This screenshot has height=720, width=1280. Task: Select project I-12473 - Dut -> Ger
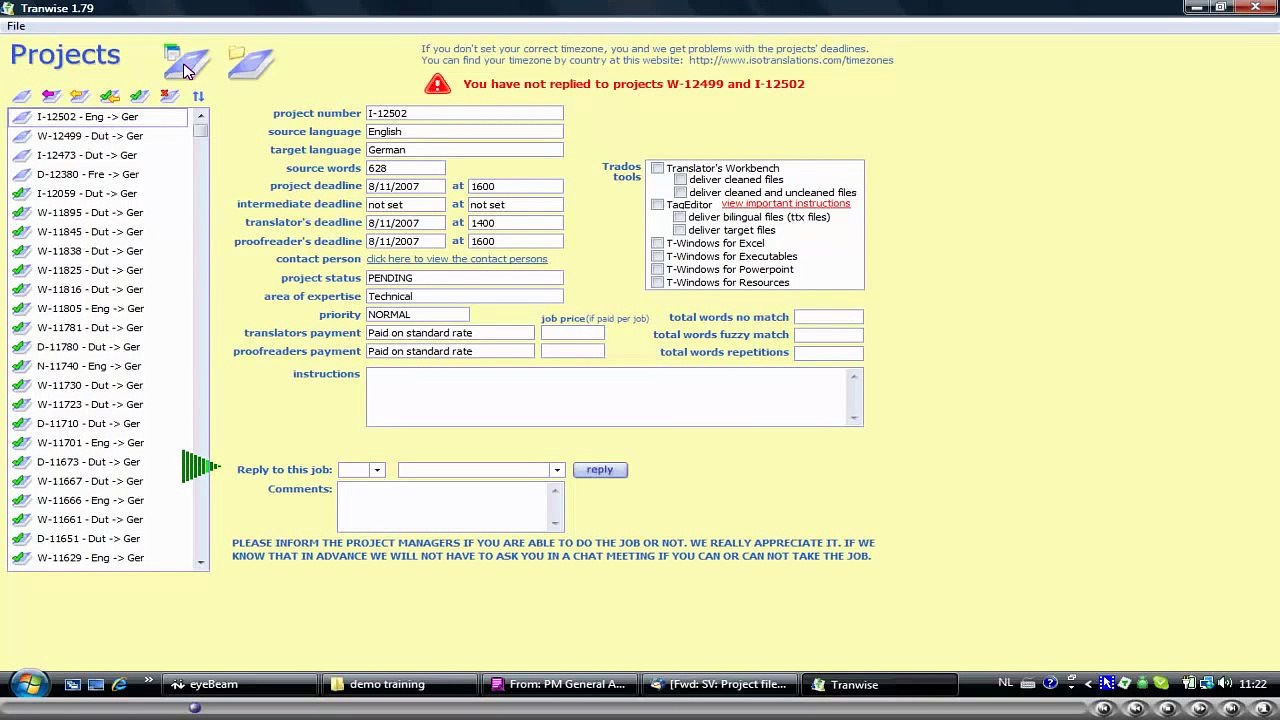[98, 155]
